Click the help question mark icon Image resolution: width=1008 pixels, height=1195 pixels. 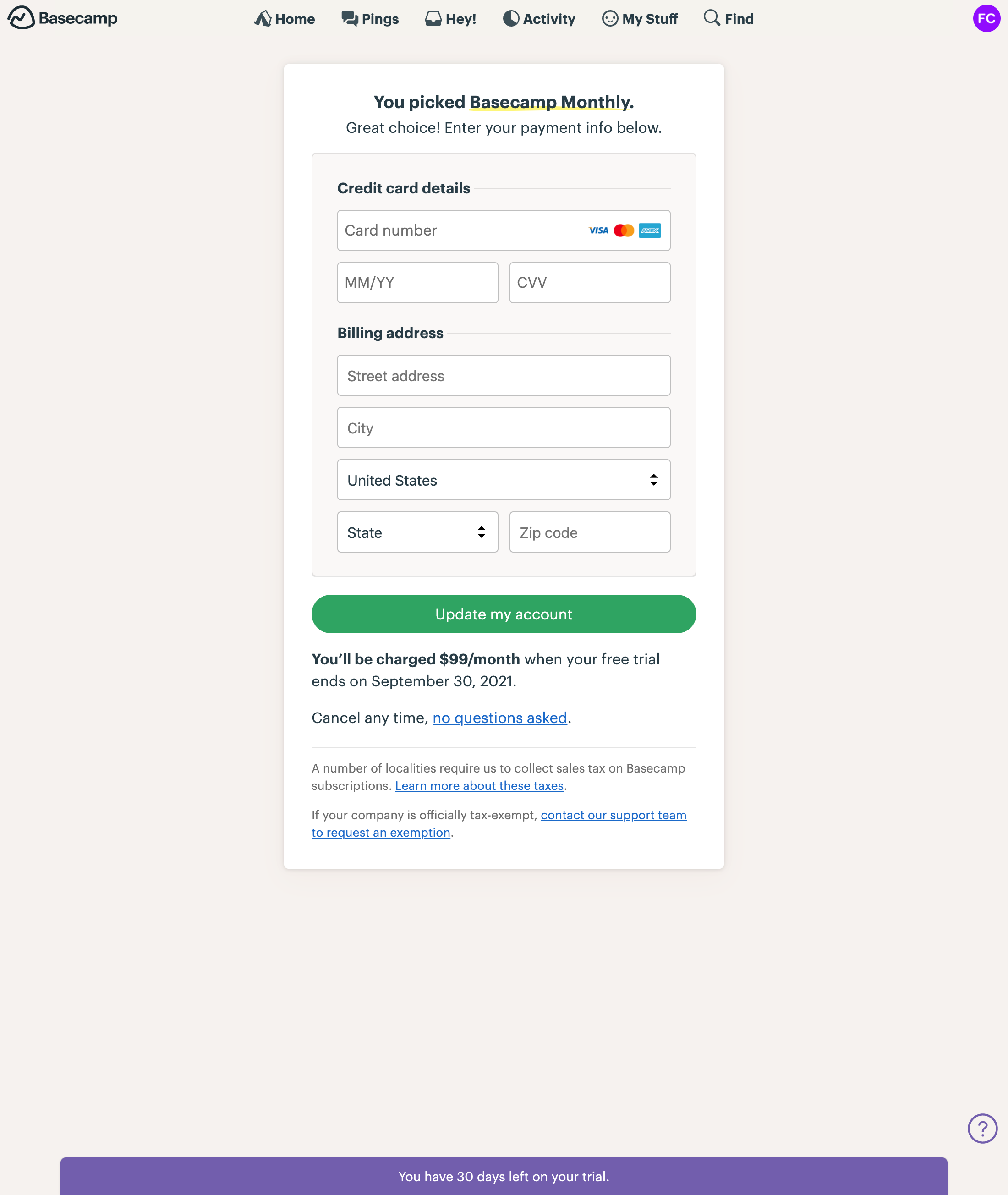pyautogui.click(x=982, y=1129)
